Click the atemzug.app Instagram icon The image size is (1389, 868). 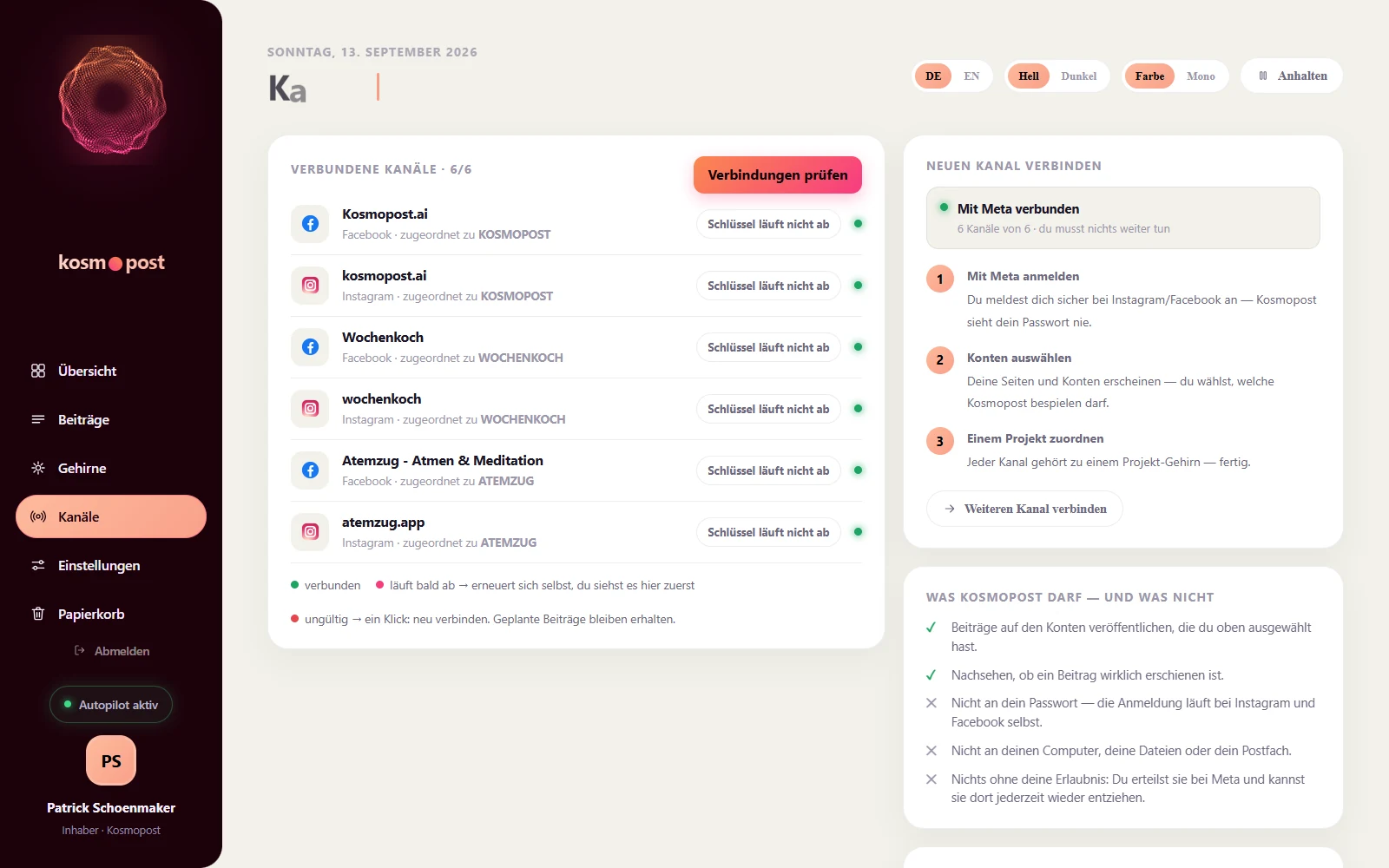point(310,532)
